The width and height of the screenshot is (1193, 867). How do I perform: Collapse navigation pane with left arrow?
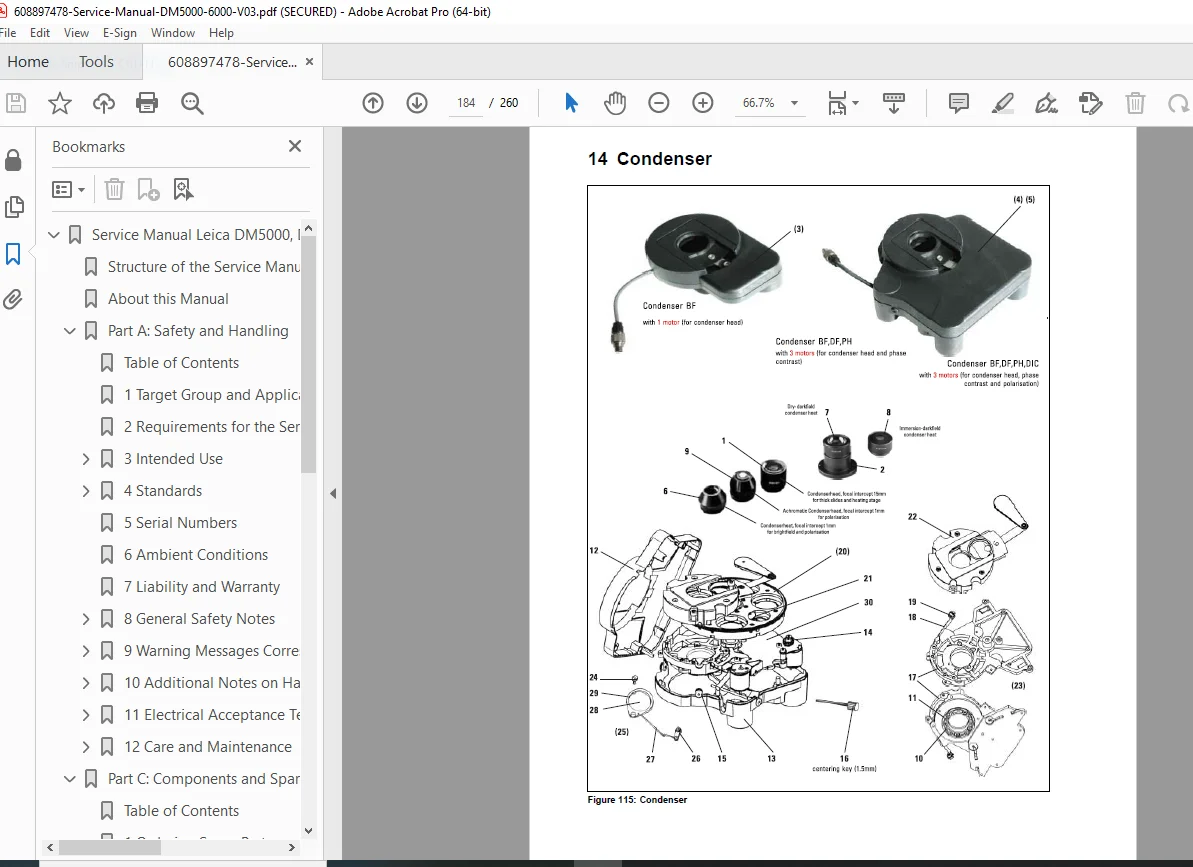[x=332, y=494]
